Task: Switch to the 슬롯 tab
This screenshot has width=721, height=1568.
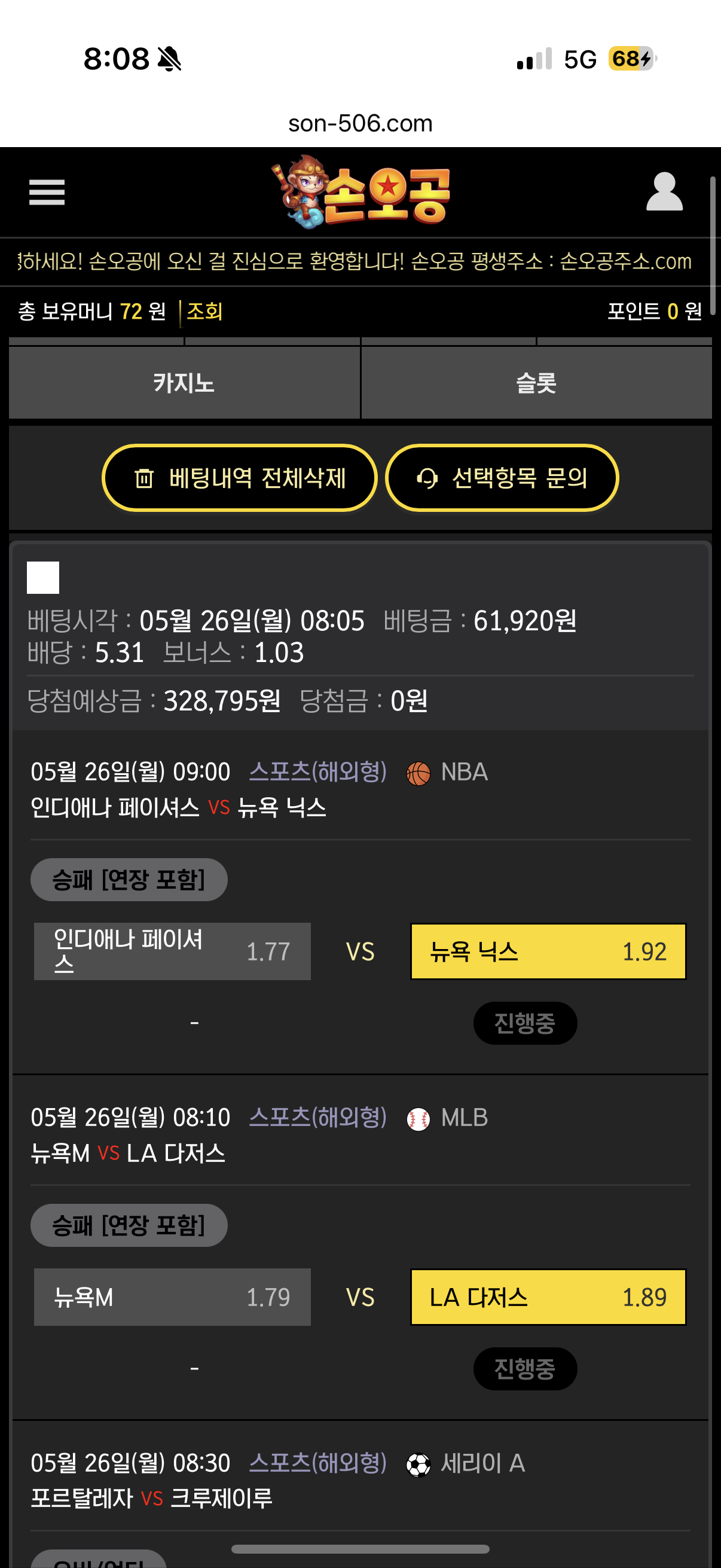Action: coord(537,383)
